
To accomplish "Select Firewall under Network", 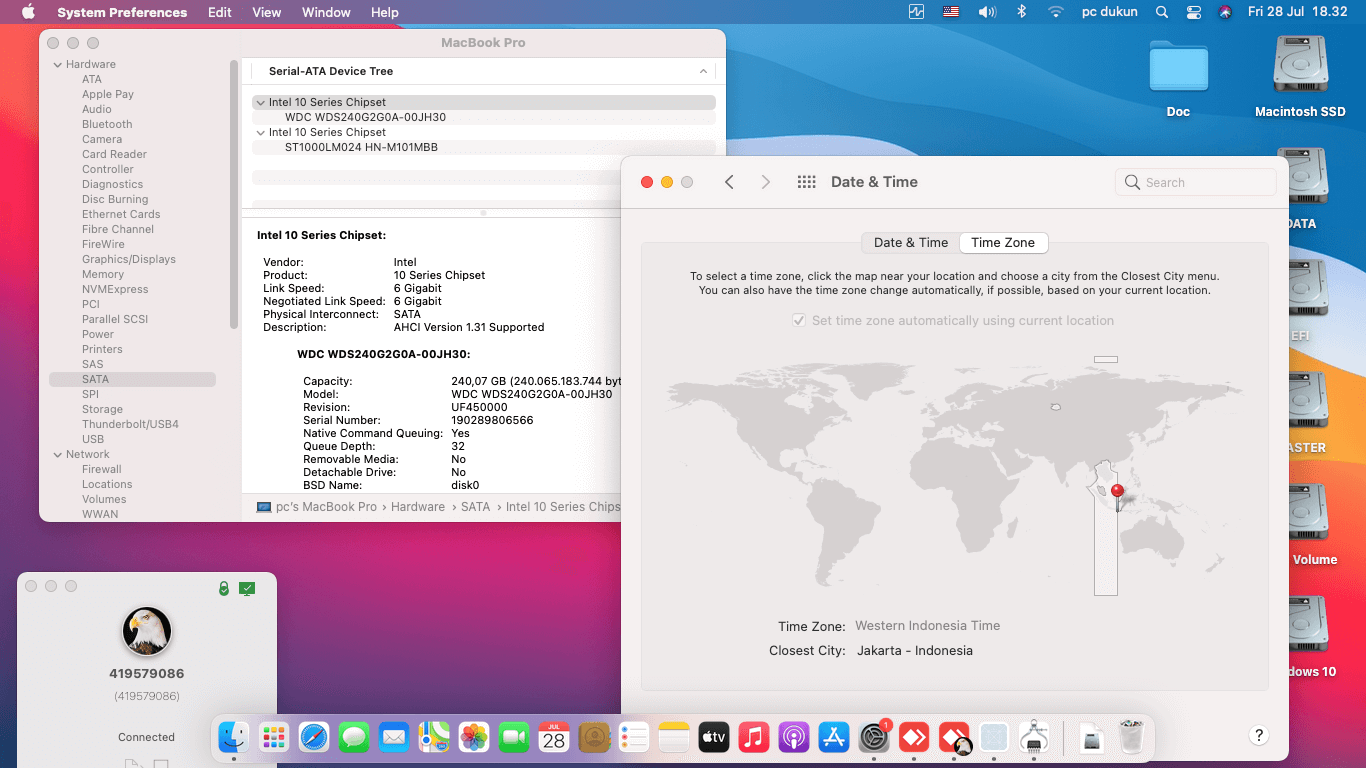I will coord(102,469).
